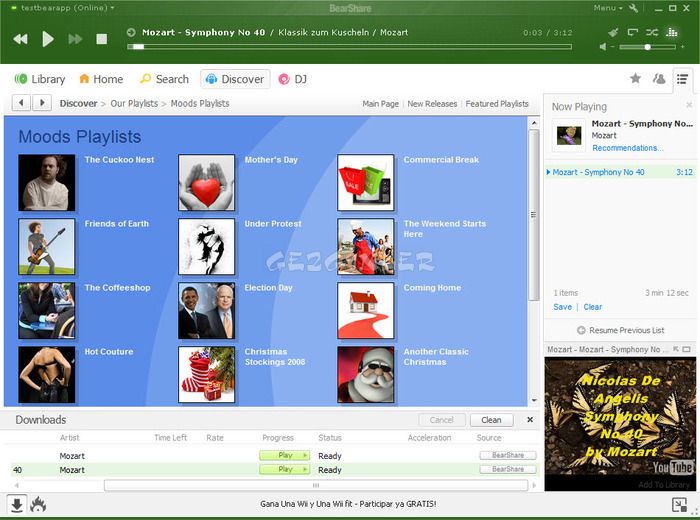Select the Discover tab

[x=235, y=79]
